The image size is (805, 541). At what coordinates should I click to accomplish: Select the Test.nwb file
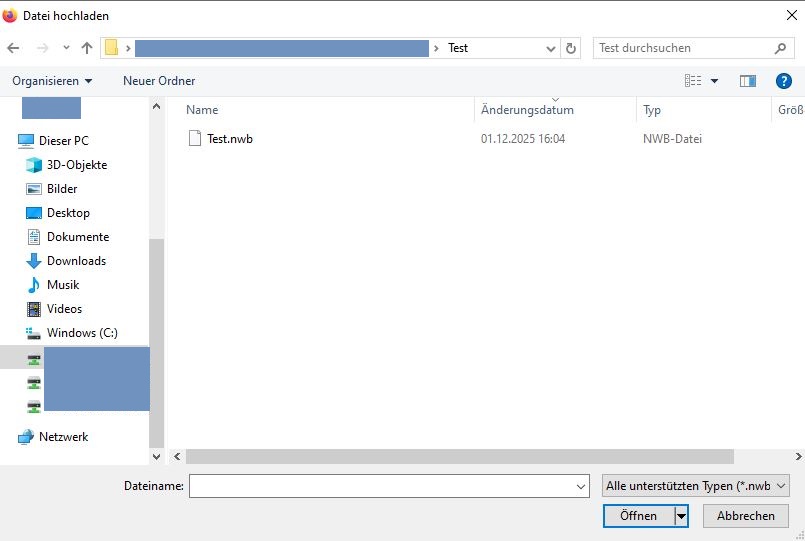click(x=229, y=139)
